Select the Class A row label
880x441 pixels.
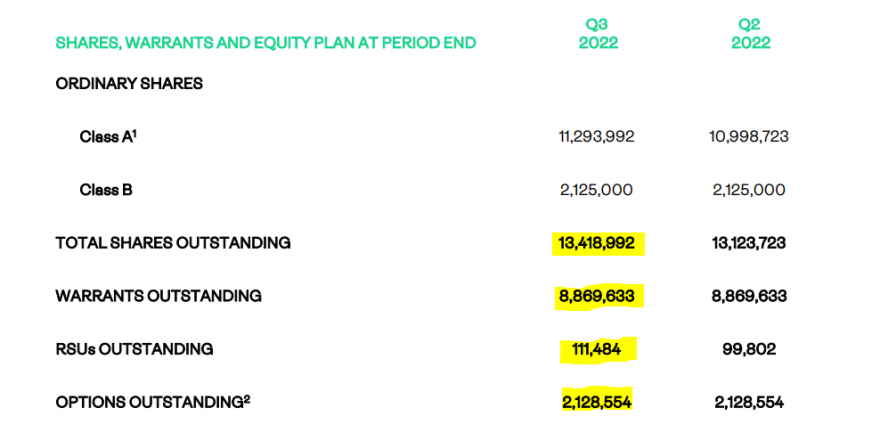(108, 137)
